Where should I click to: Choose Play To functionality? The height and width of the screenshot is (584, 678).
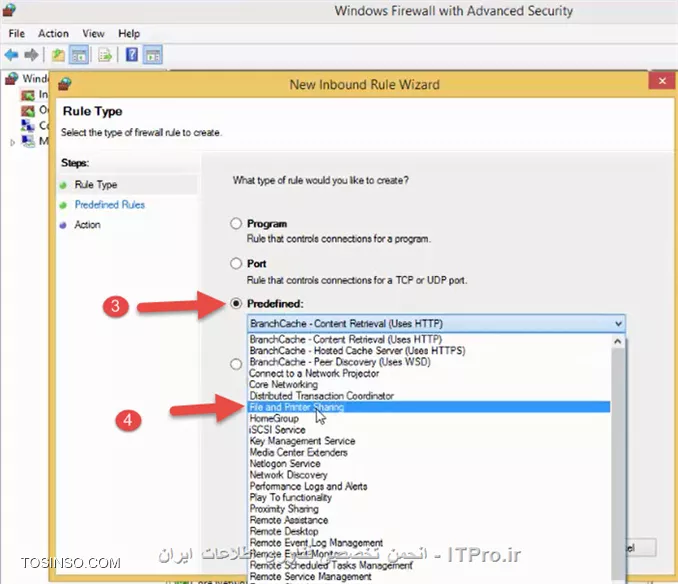(429, 497)
